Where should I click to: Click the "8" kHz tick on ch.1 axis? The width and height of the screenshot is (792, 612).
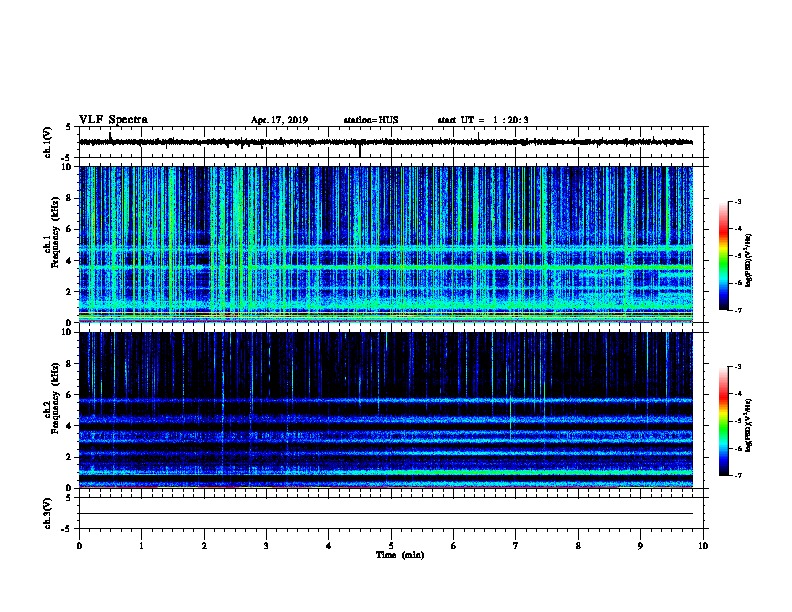pos(71,198)
